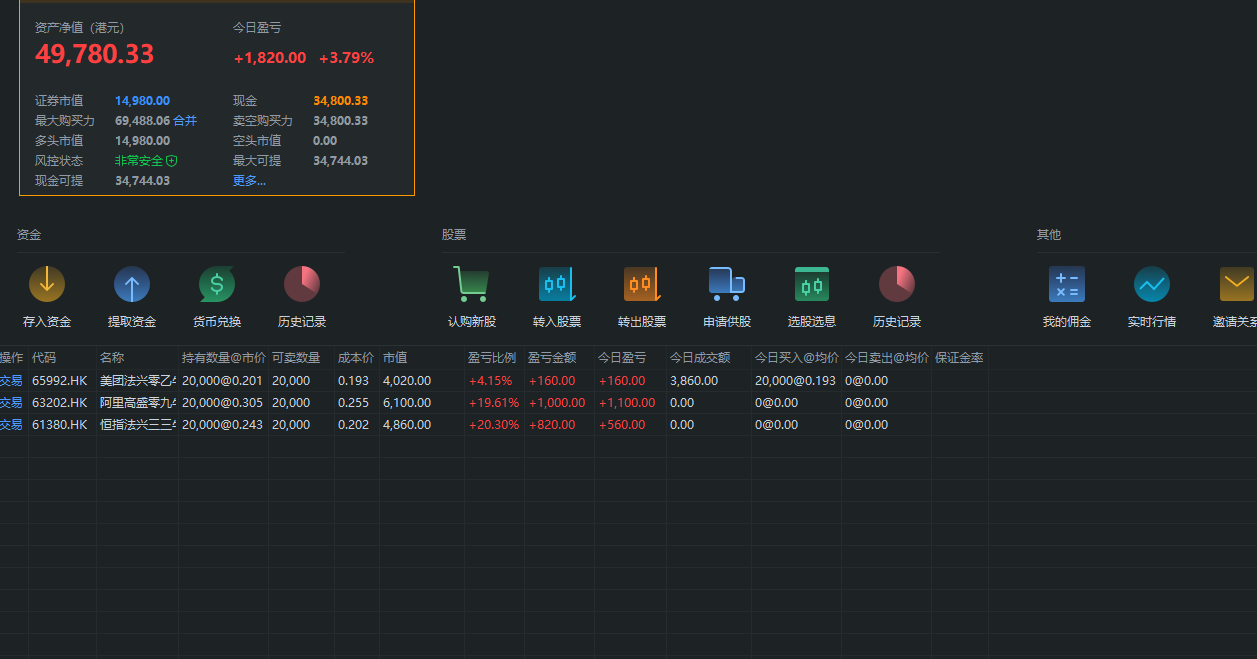1257x659 pixels.
Task: Select the stock code 61380.HK
Action: tap(60, 425)
